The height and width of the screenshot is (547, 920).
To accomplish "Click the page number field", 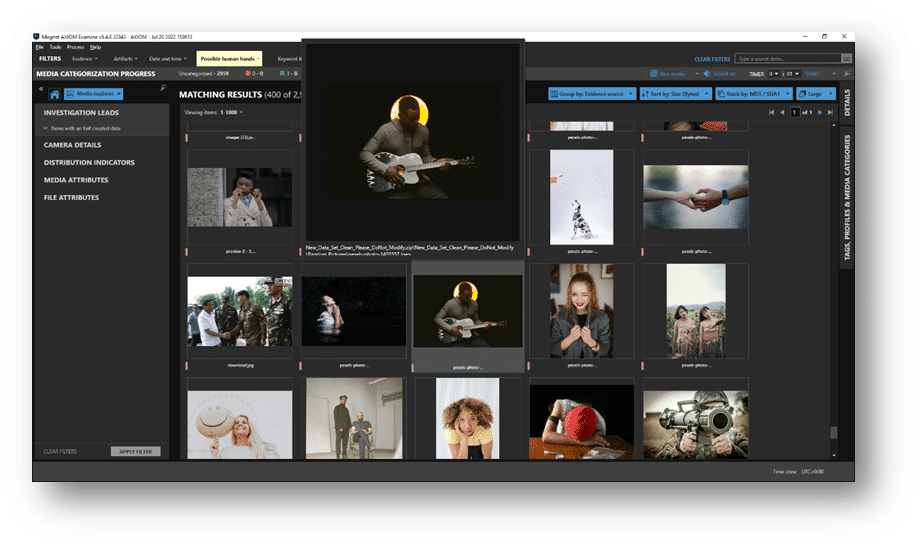I will [795, 112].
